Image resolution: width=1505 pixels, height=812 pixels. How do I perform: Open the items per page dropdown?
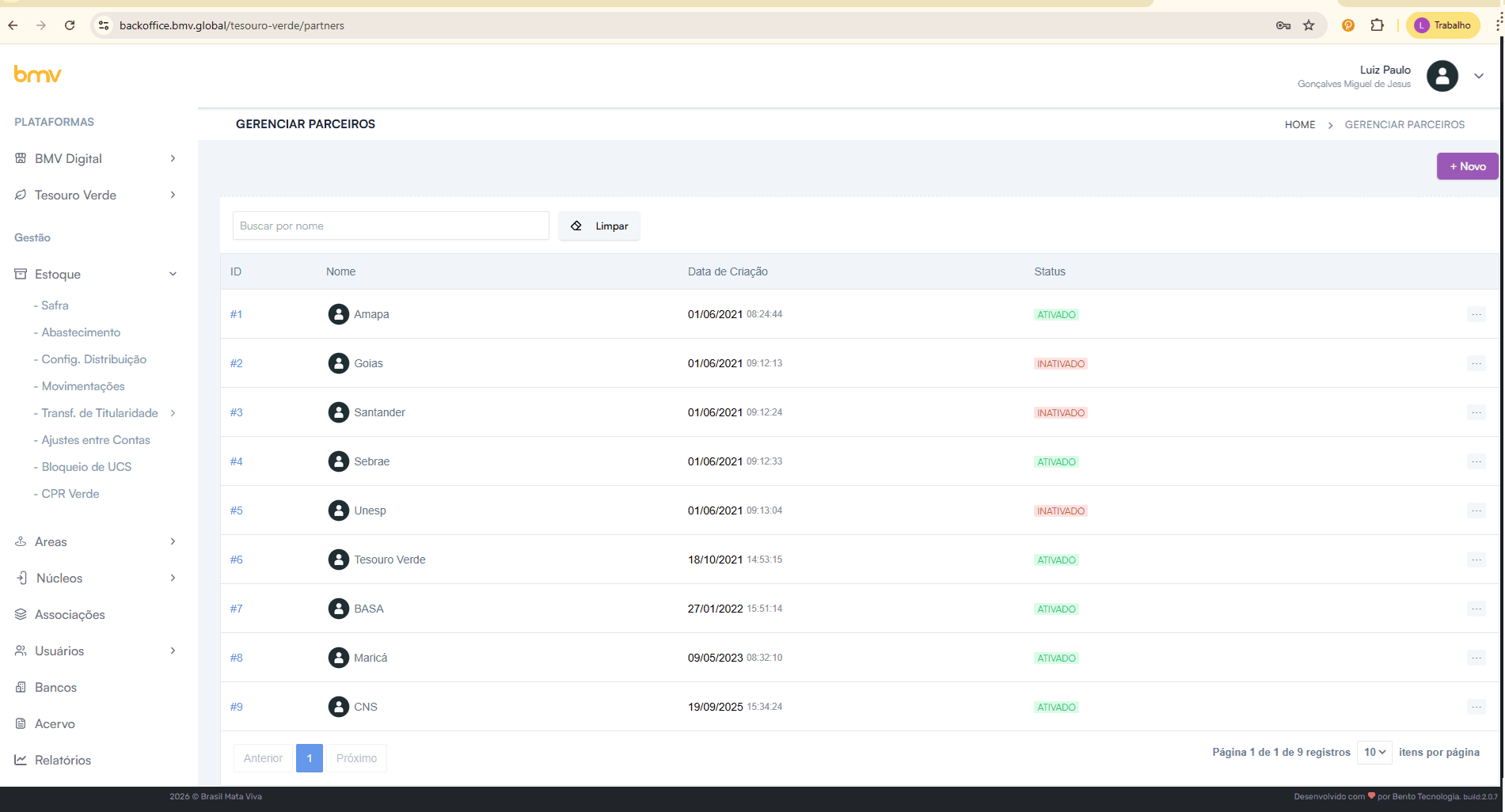(1374, 752)
